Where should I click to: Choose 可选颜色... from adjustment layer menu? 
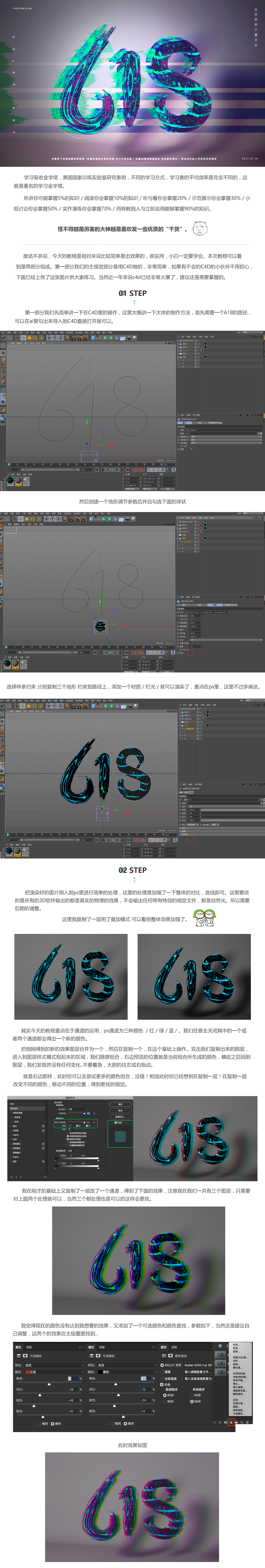(239, 1414)
